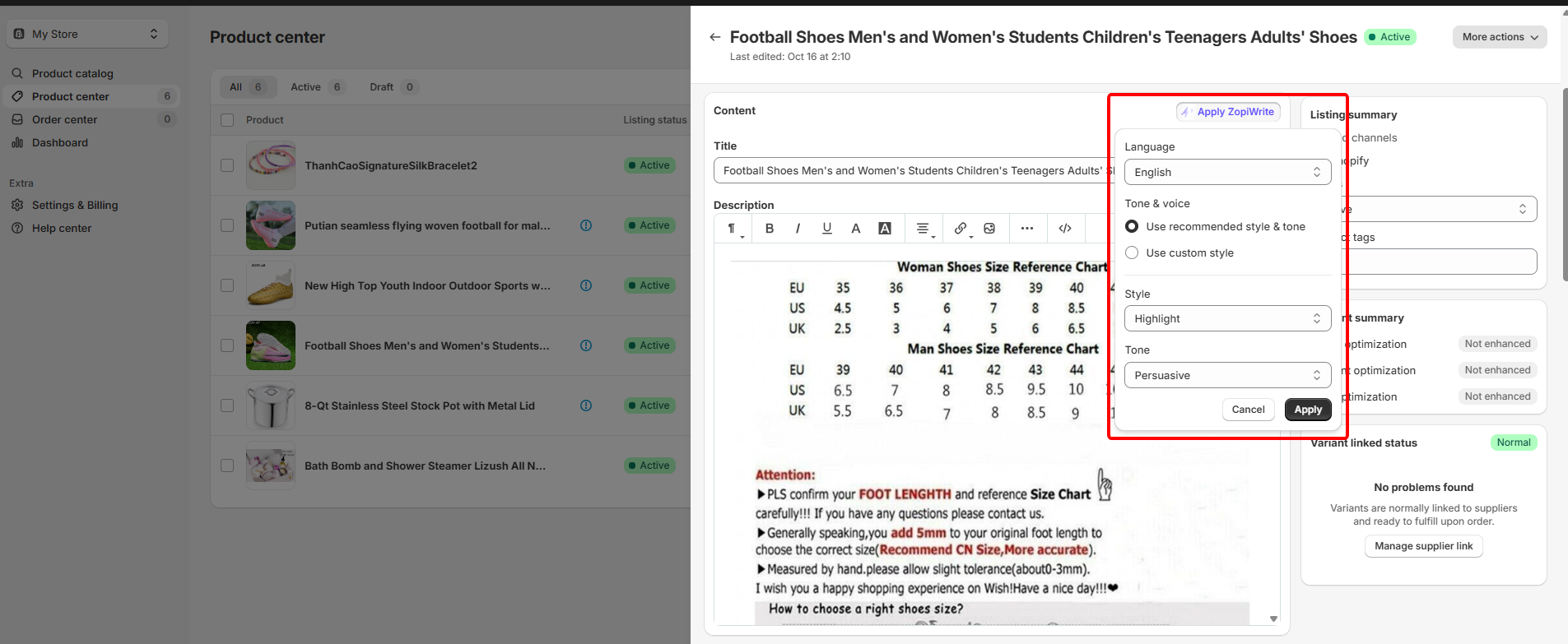Click the back arrow beside product title

714,37
